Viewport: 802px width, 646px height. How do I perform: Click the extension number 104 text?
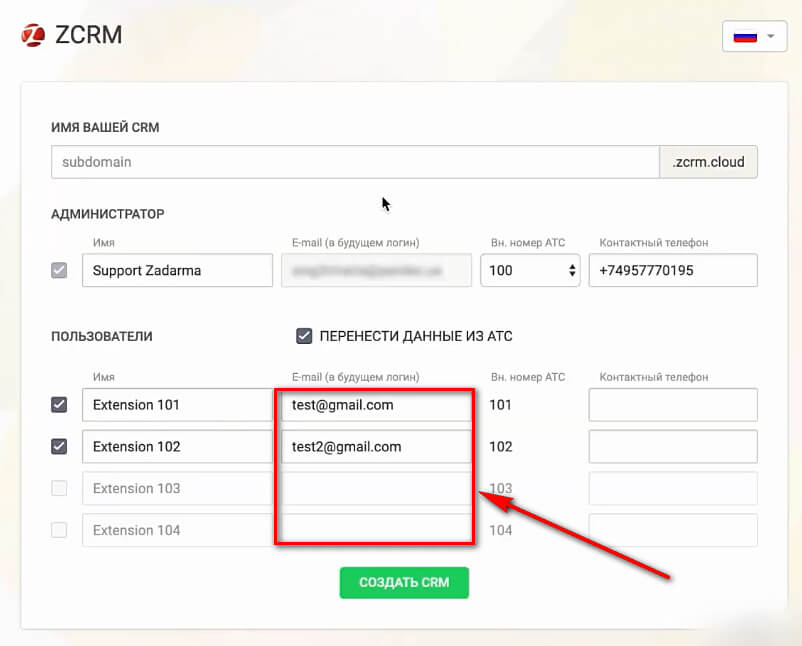(x=500, y=530)
